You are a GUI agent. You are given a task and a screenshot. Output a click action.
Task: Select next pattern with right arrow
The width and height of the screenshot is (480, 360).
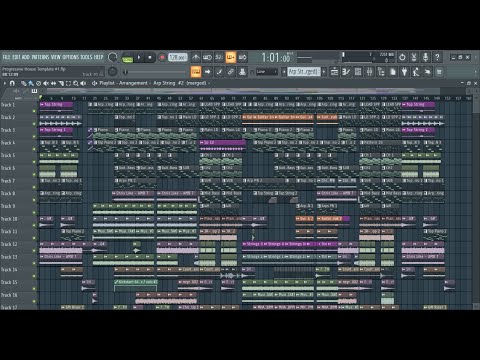click(324, 72)
